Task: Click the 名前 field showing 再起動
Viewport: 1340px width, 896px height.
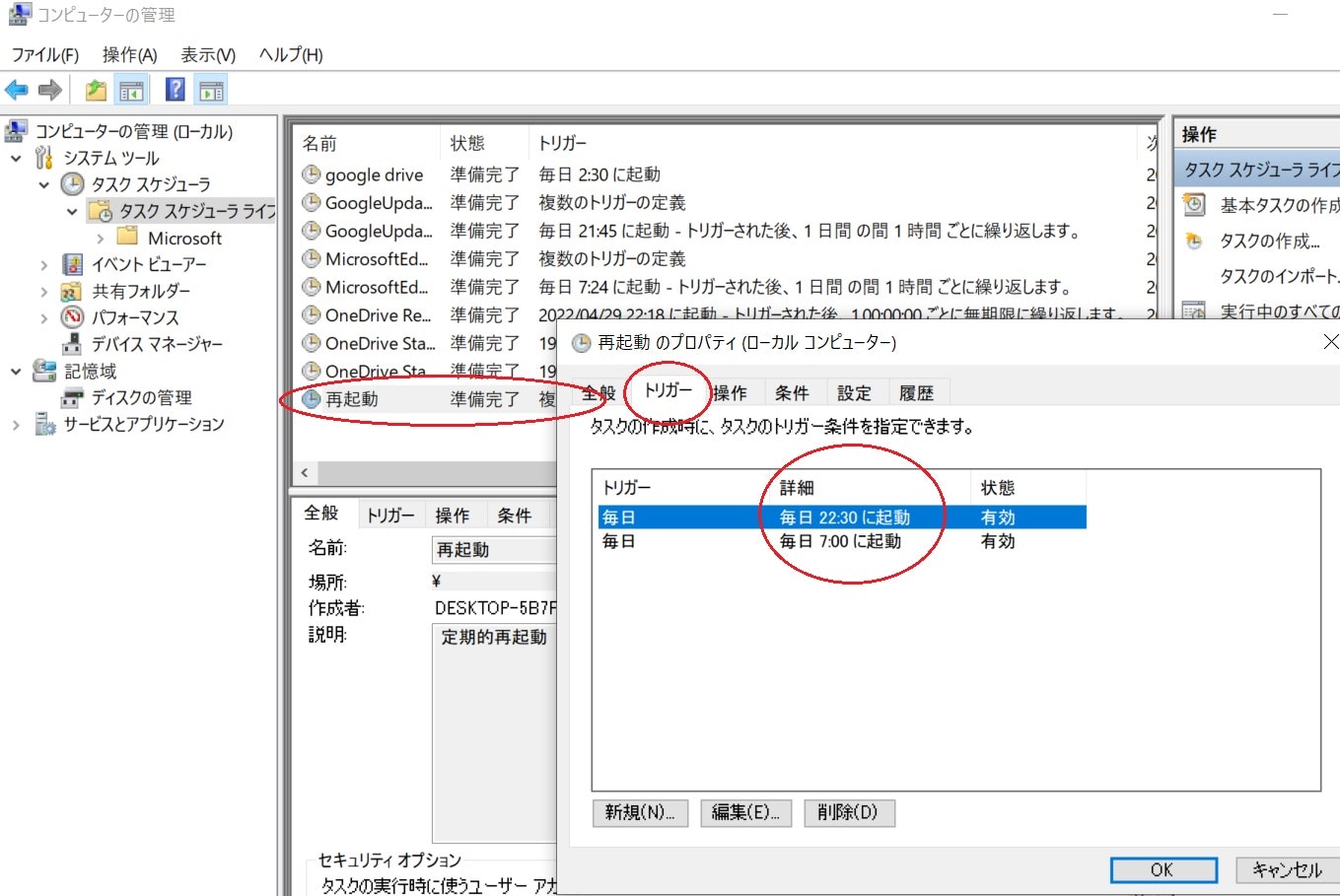Action: 494,550
